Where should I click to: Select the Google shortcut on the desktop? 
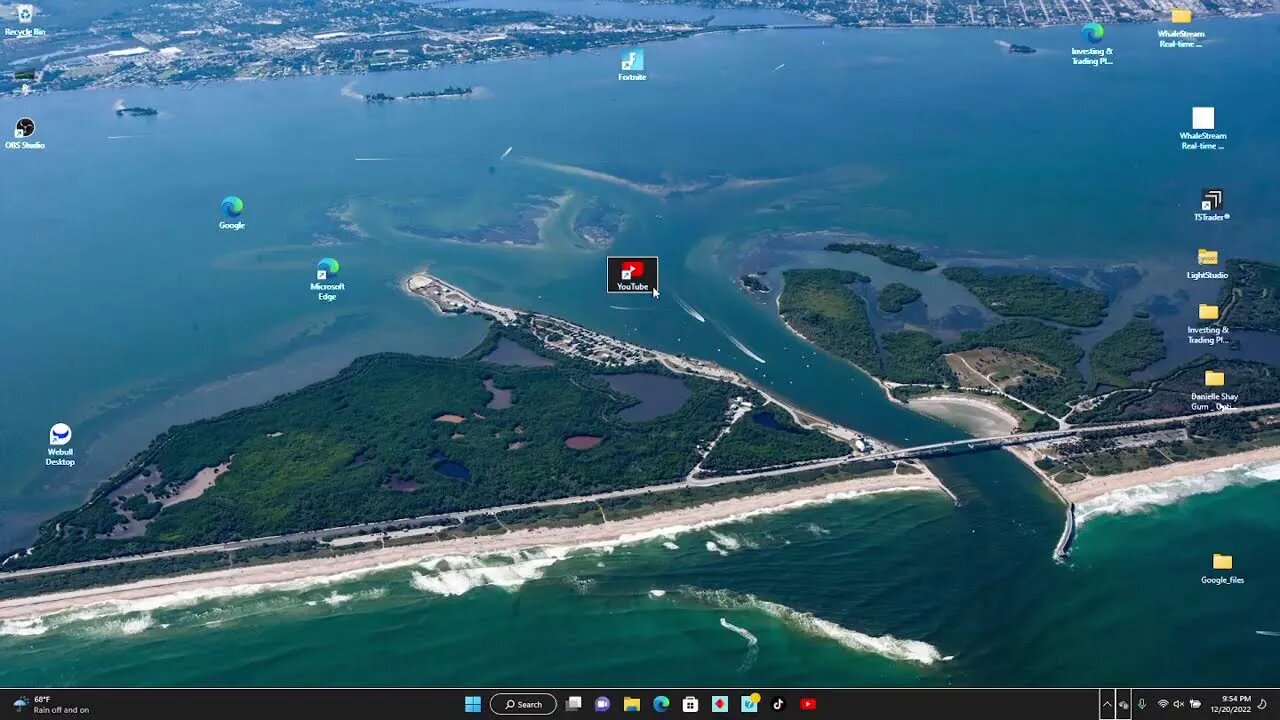[x=232, y=213]
